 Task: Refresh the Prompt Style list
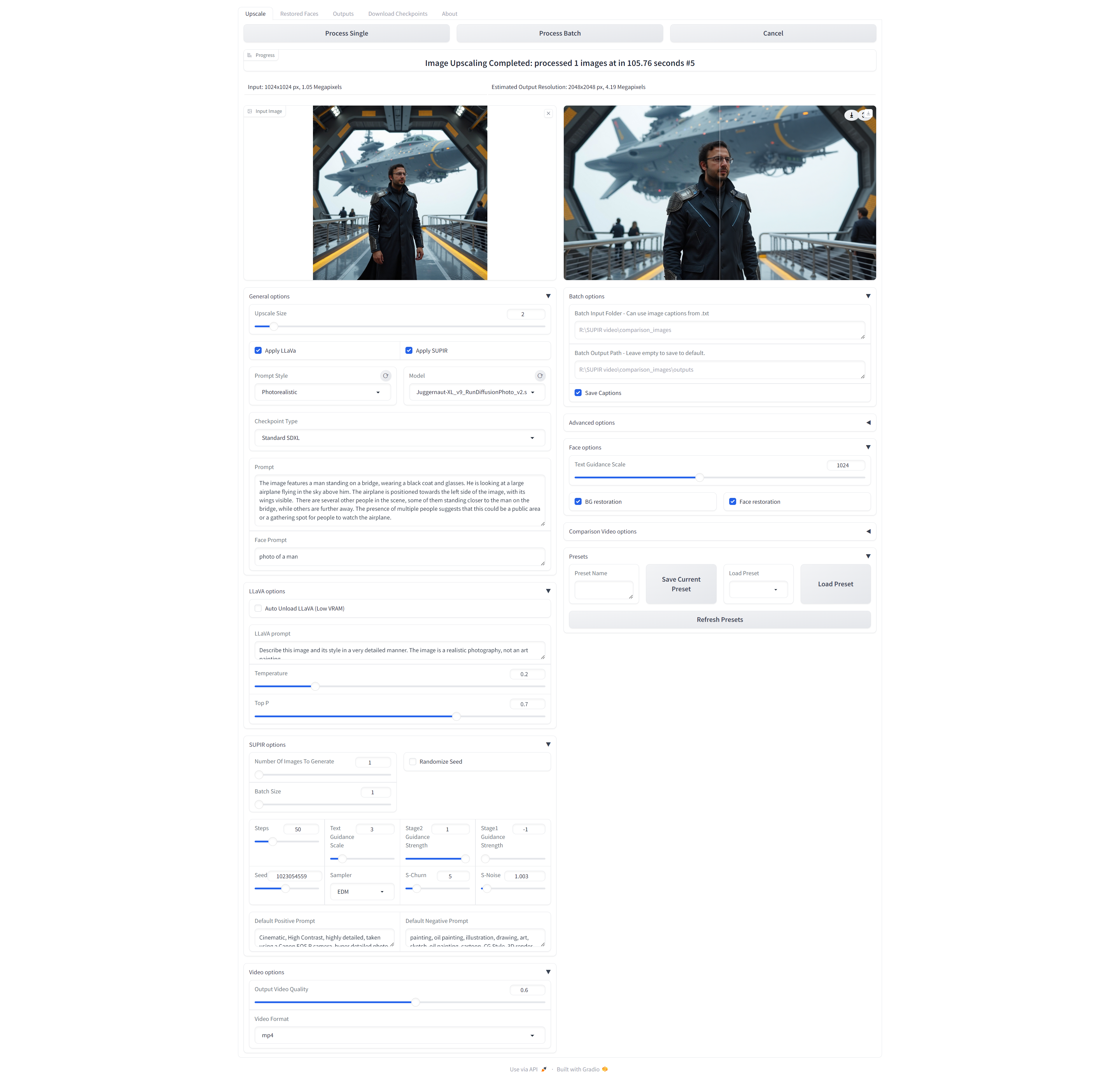tap(386, 375)
